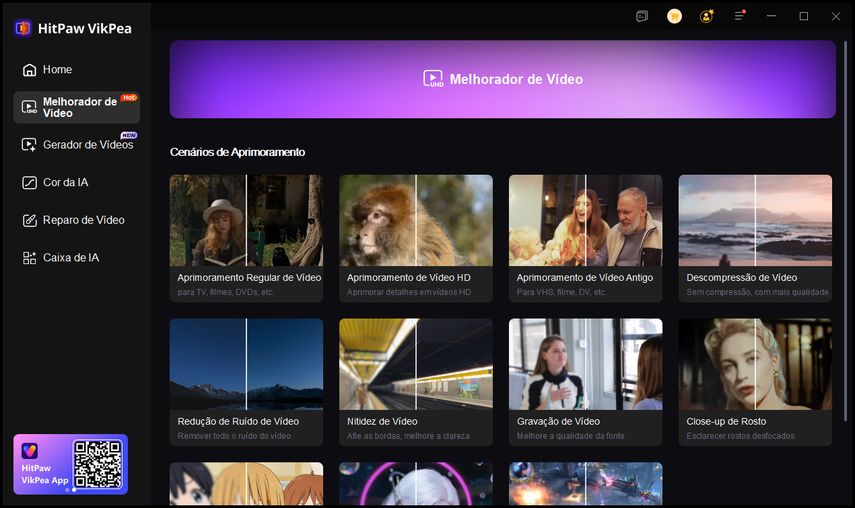Choose Aprimoramento Regular de Vídeo scenario

point(246,238)
